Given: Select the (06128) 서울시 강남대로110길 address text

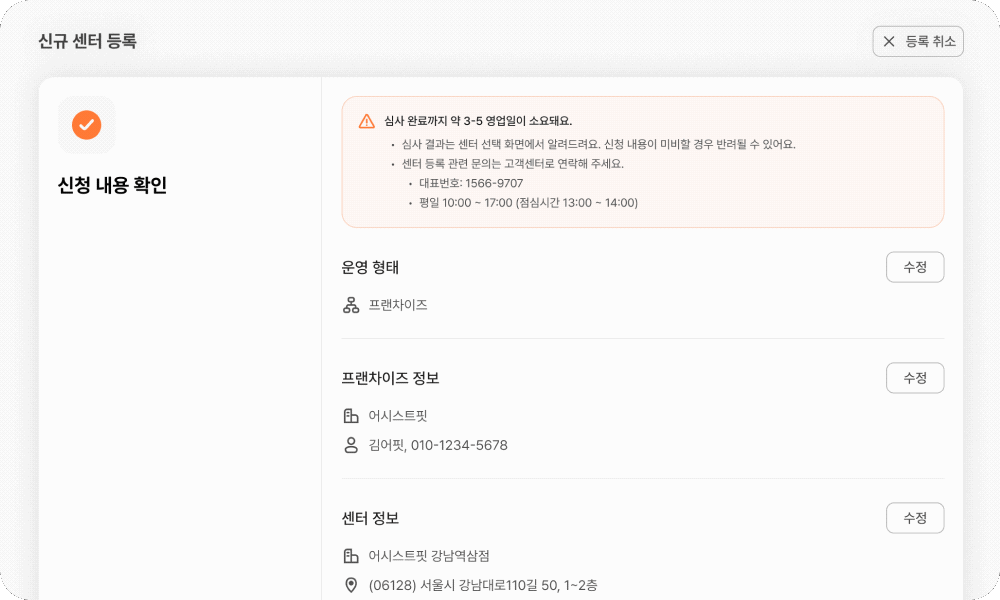Looking at the screenshot, I should pos(483,585).
